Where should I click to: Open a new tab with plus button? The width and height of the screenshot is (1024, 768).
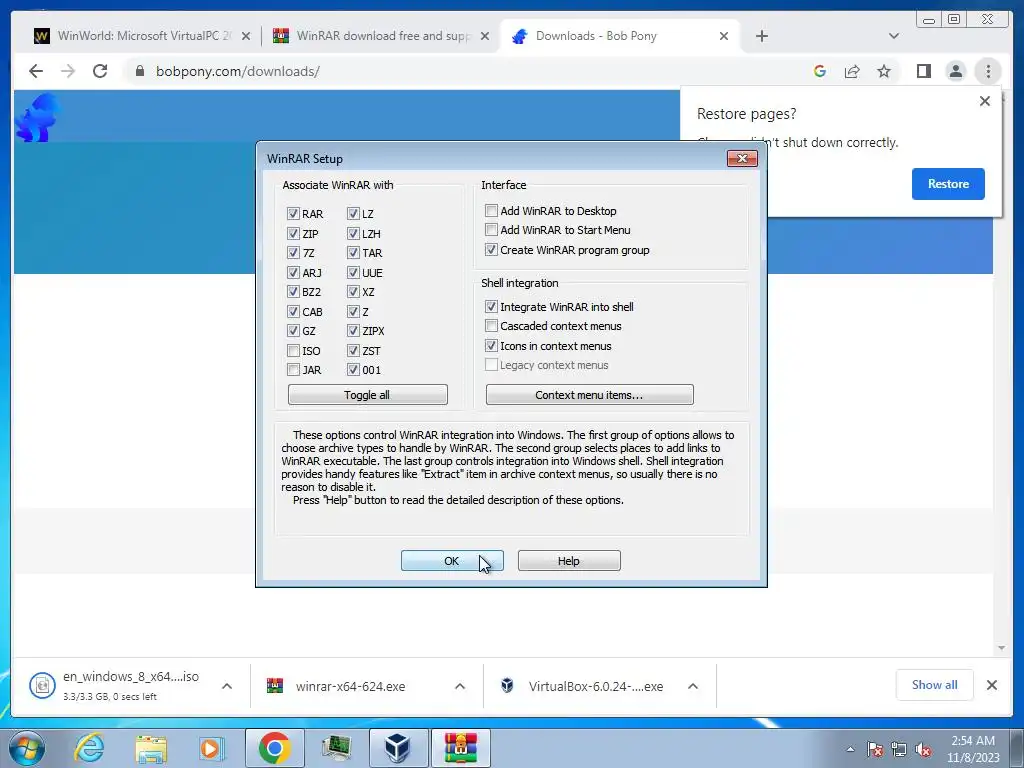pos(761,36)
